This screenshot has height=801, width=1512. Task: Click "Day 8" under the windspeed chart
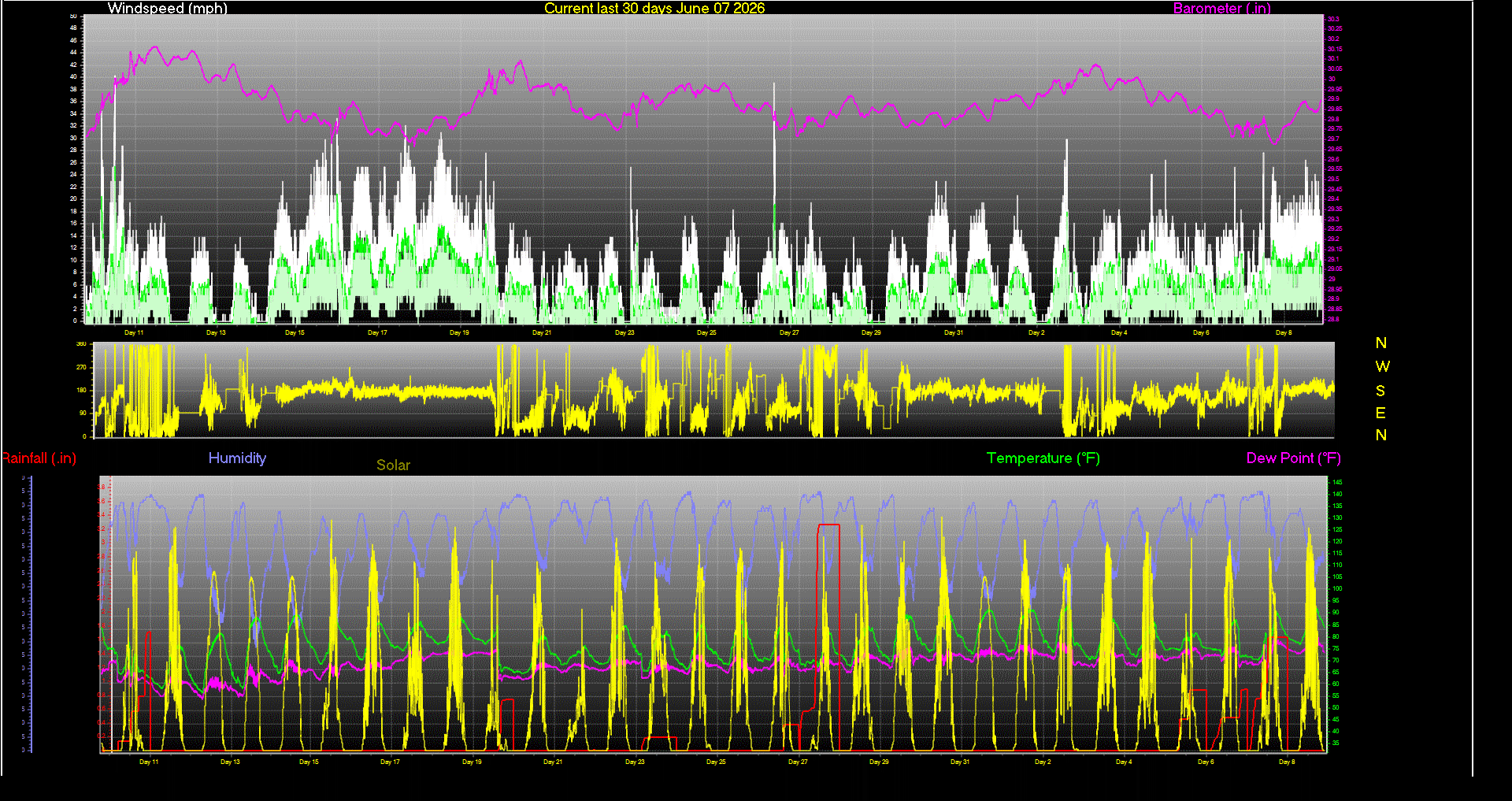coord(1284,333)
